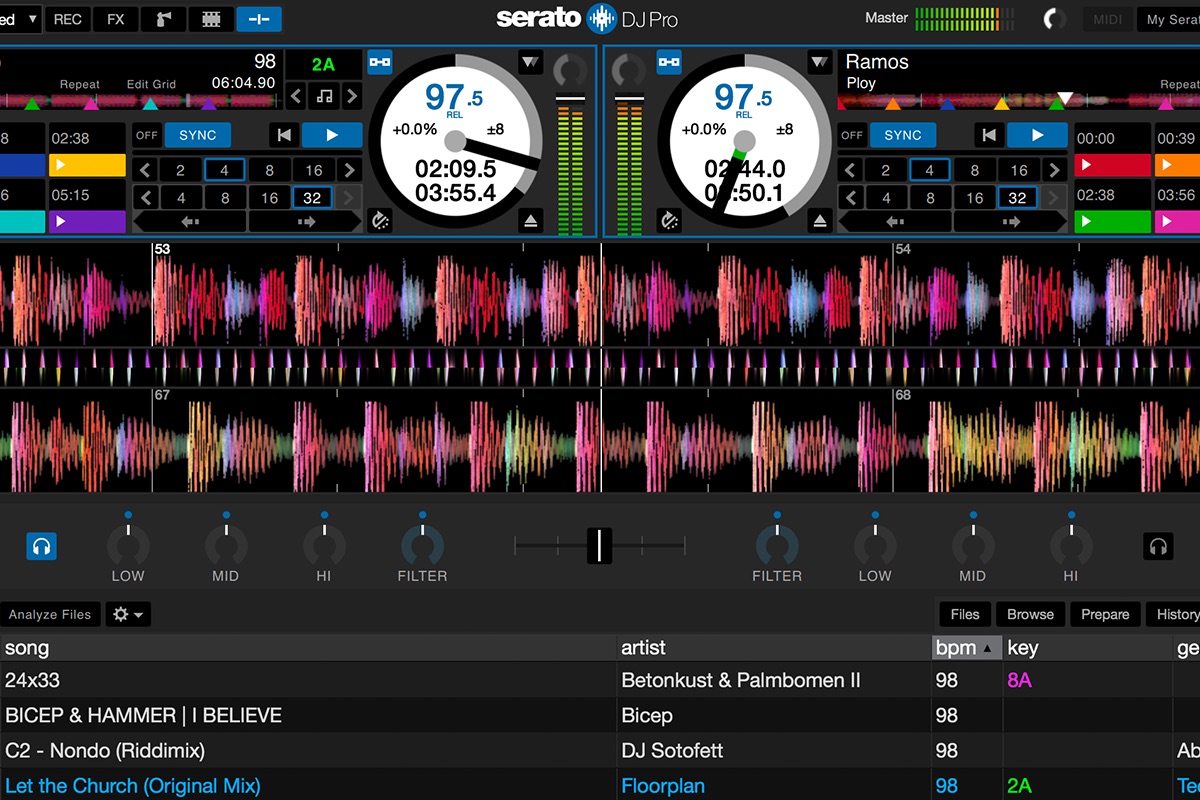Switch to the Prepare tab

(x=1104, y=614)
